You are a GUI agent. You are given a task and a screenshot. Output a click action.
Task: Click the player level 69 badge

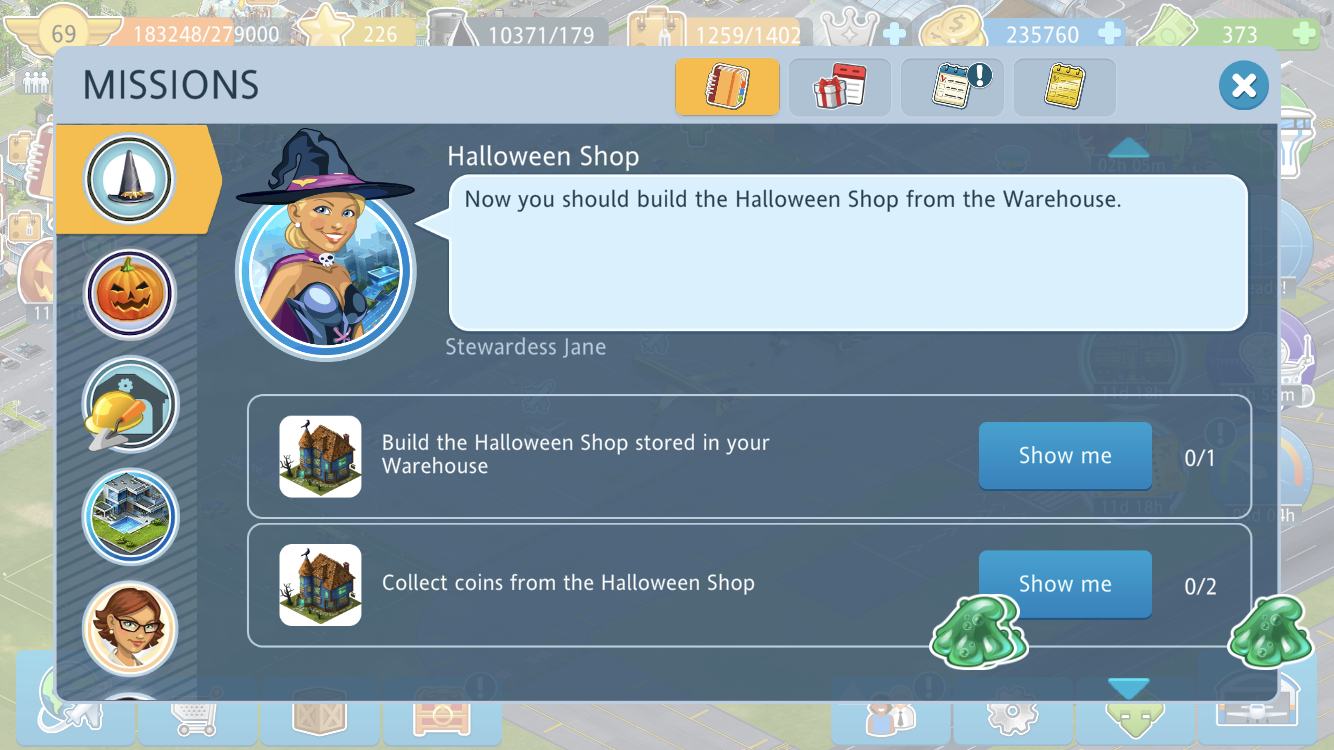[64, 33]
